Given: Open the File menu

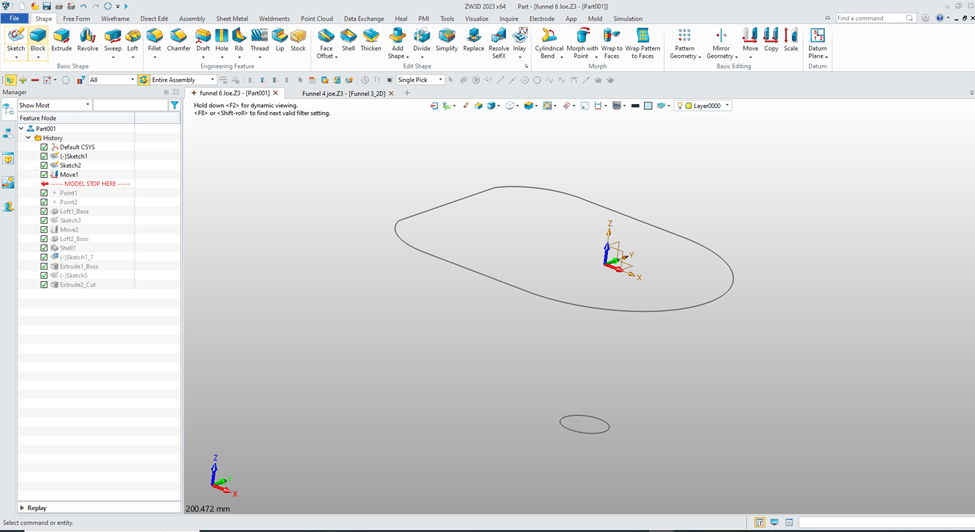Looking at the screenshot, I should [x=15, y=18].
